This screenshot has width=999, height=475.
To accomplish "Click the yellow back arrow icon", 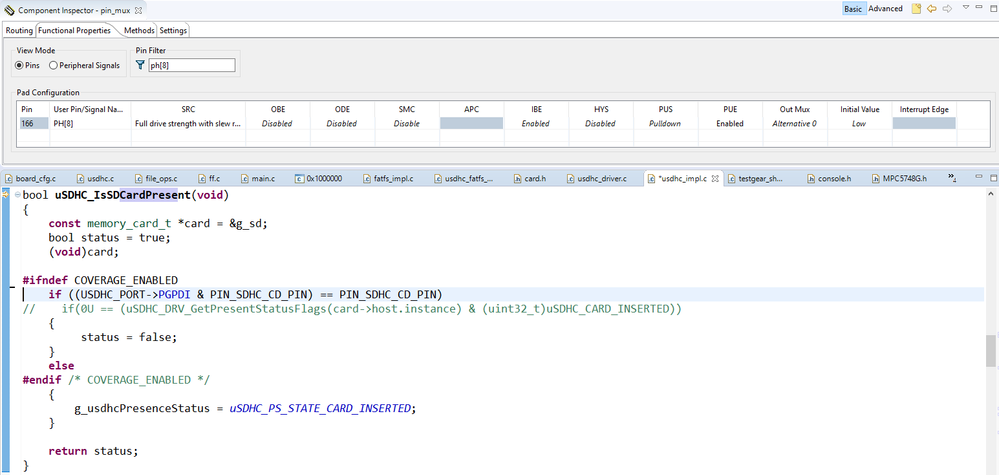I will (x=931, y=9).
